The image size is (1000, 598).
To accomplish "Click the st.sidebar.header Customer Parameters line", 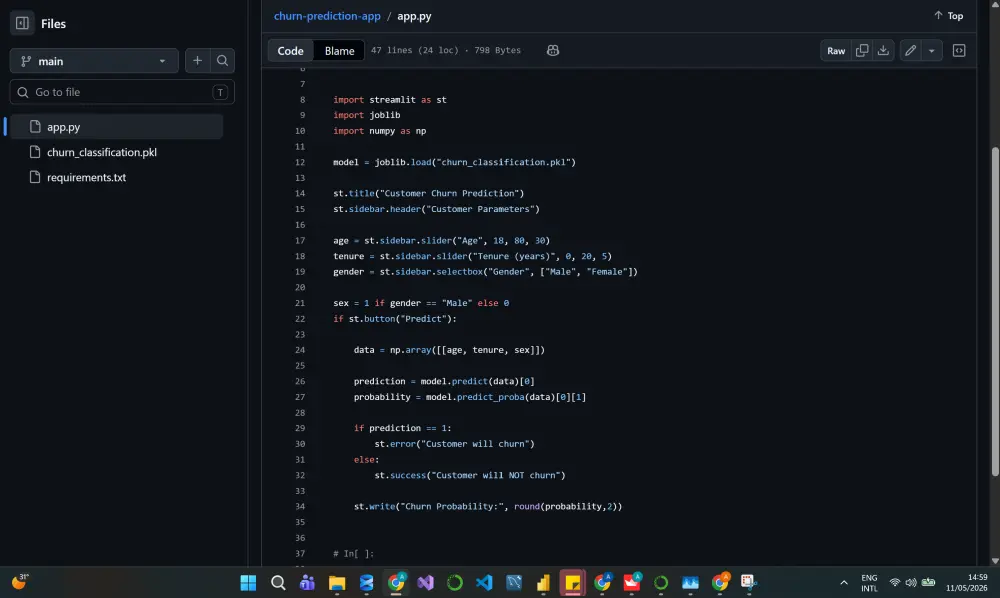I will (x=436, y=209).
